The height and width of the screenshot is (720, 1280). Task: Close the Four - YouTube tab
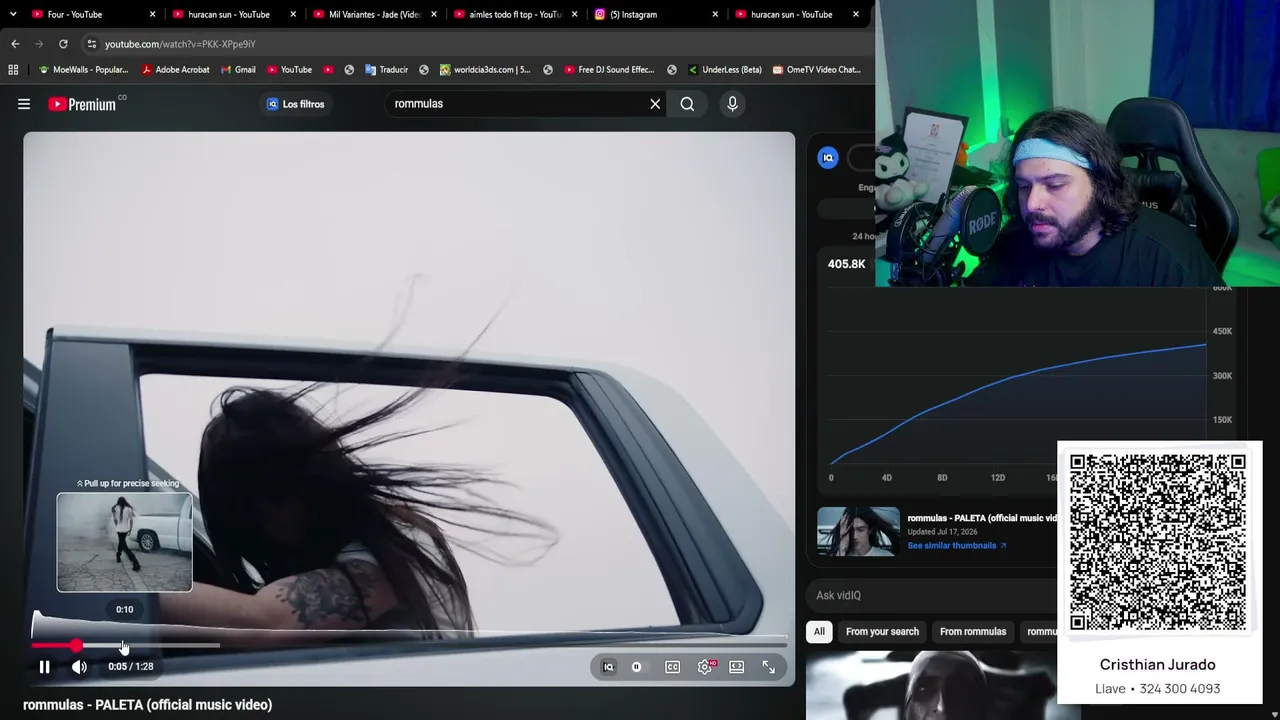click(152, 14)
